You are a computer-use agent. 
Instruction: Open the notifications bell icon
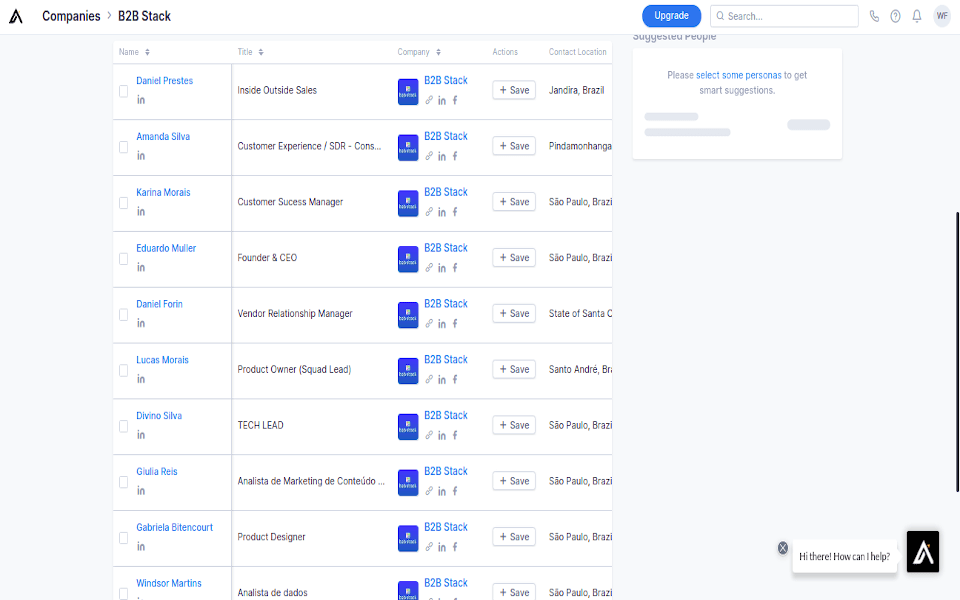tap(917, 17)
